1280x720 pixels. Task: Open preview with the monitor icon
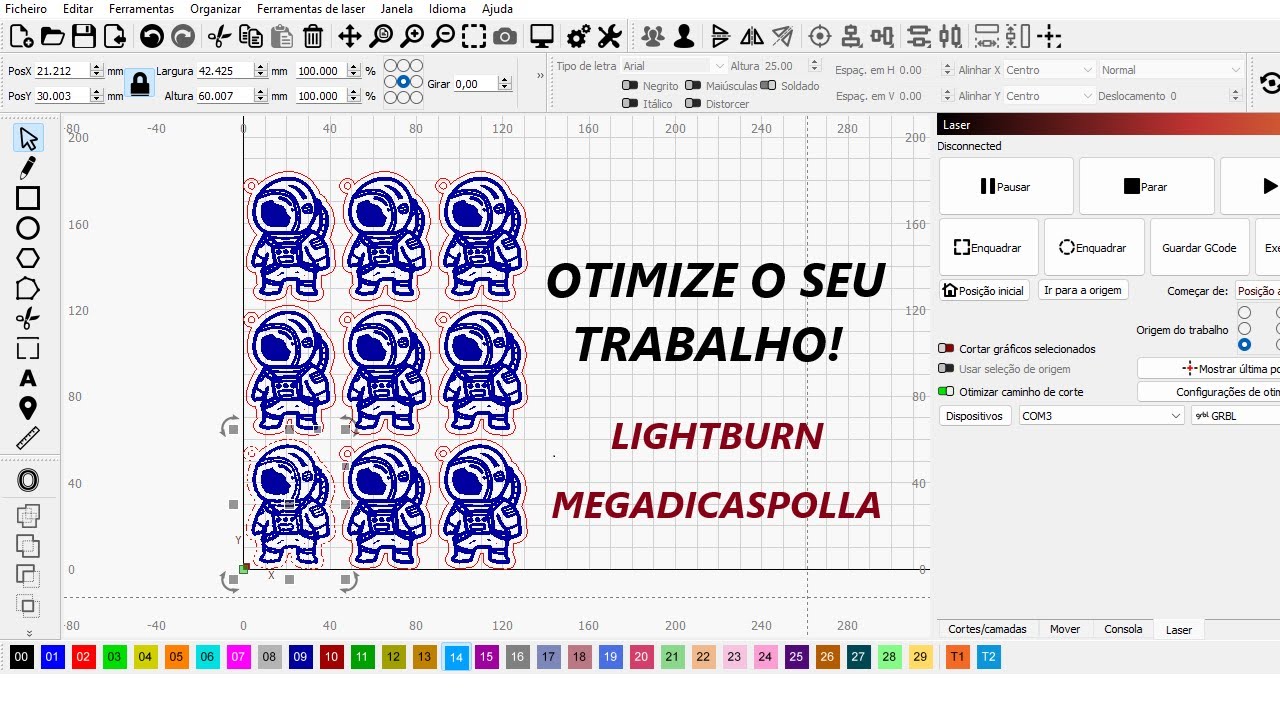point(542,37)
